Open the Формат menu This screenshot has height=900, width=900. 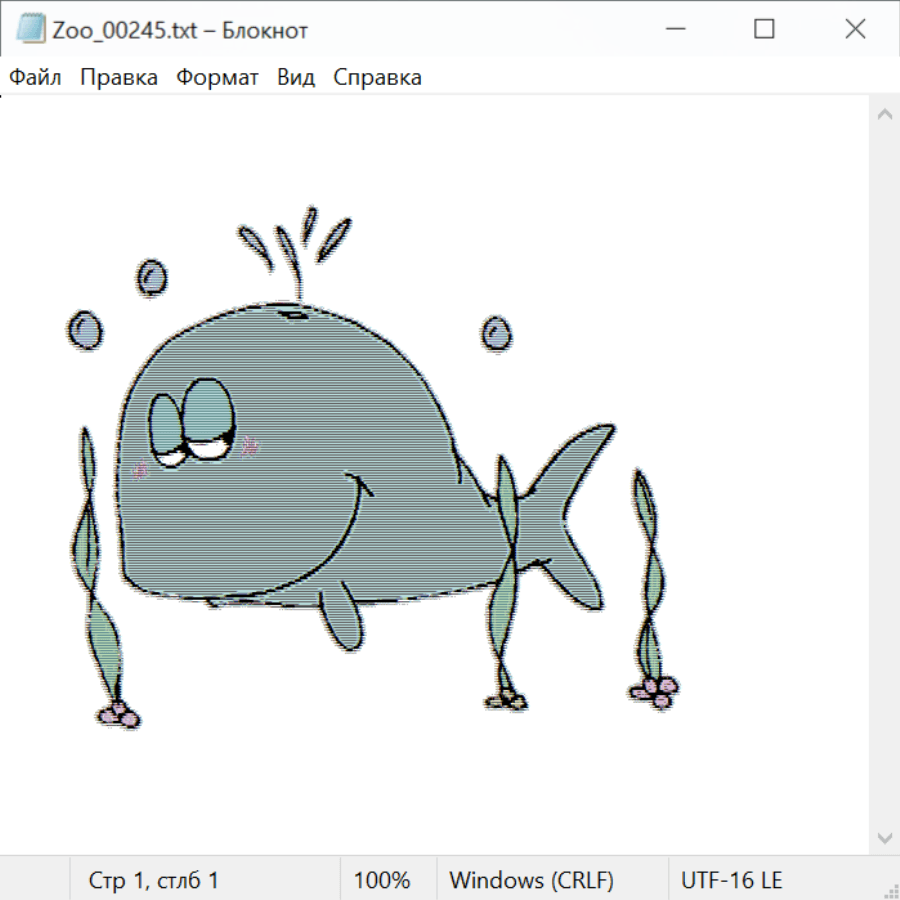point(217,78)
